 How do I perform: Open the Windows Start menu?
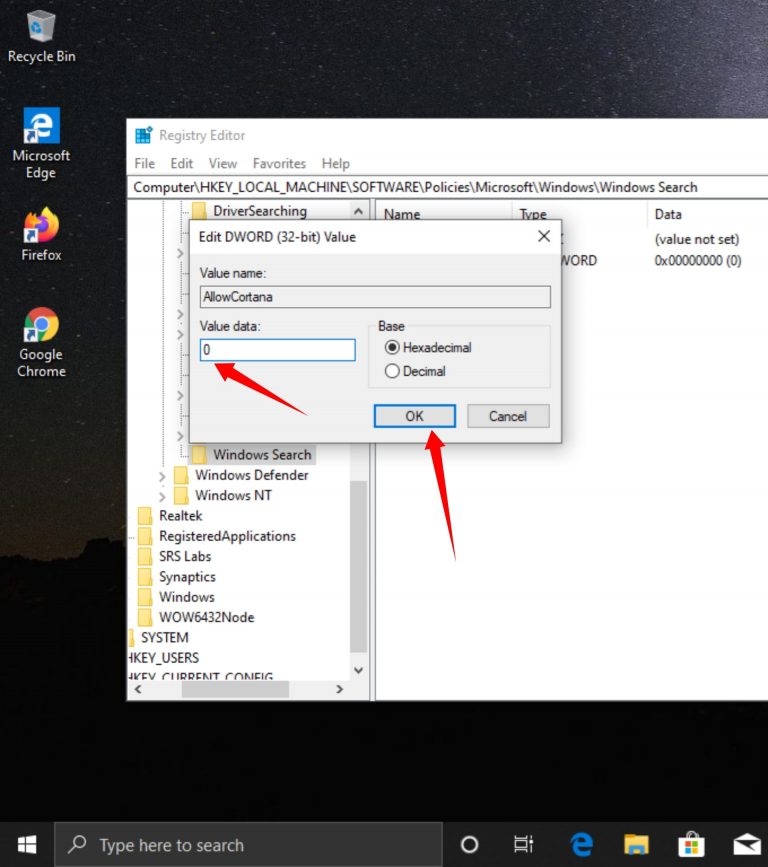tap(27, 844)
